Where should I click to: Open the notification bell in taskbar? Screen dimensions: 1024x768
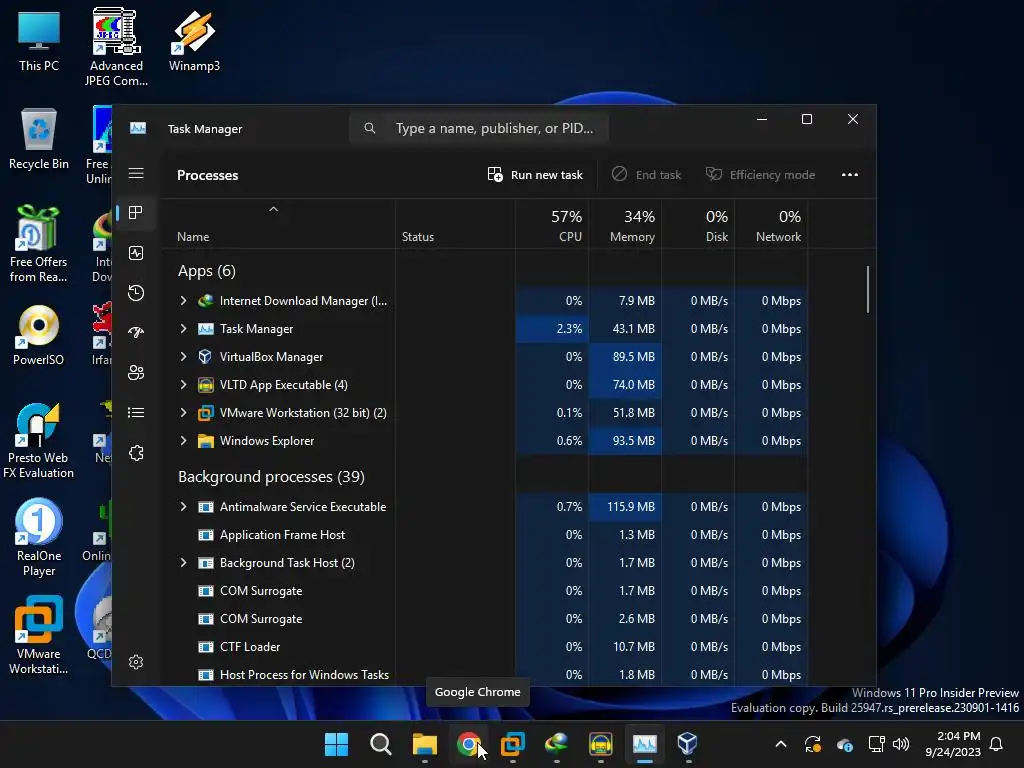(x=997, y=744)
